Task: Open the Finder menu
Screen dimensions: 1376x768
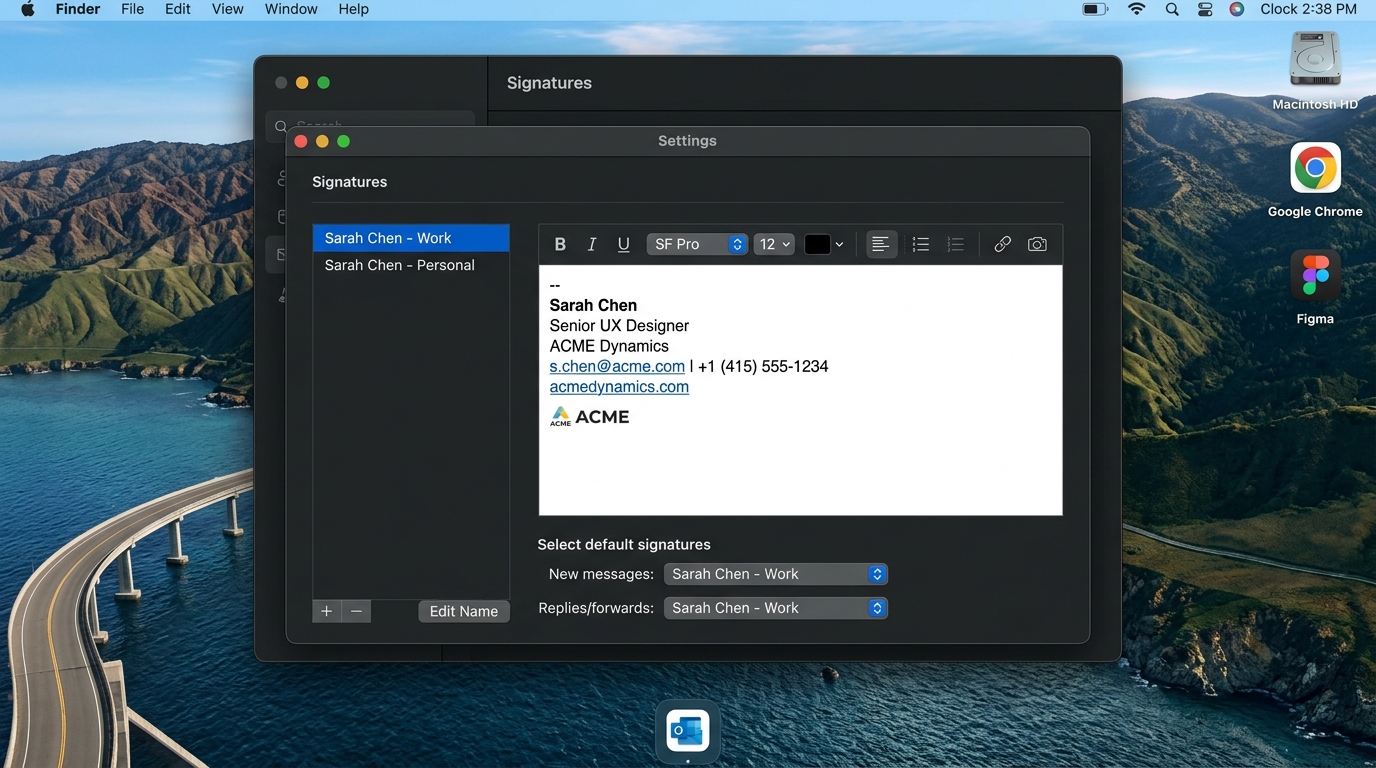Action: coord(78,9)
